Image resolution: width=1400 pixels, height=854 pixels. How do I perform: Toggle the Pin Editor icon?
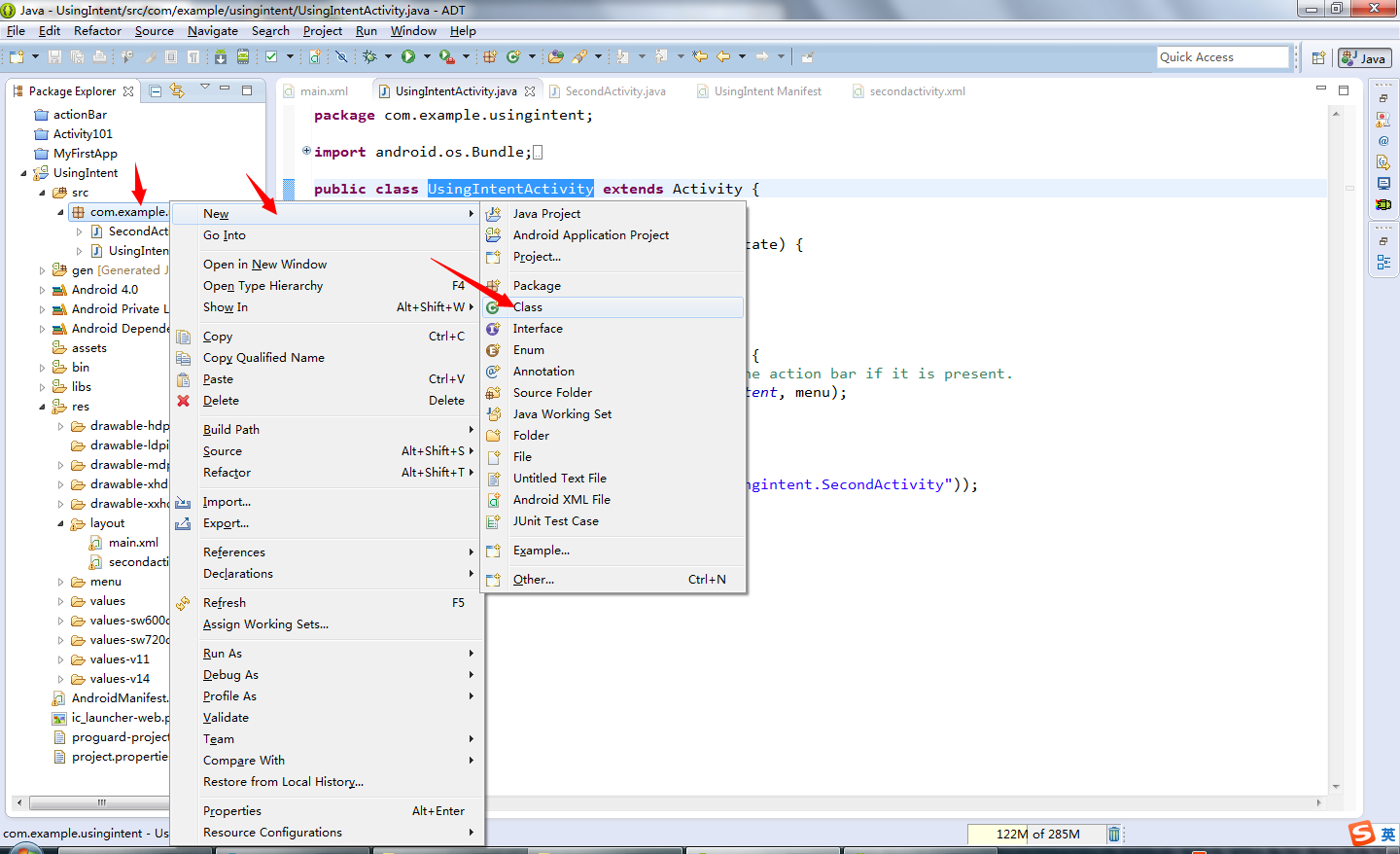point(807,56)
